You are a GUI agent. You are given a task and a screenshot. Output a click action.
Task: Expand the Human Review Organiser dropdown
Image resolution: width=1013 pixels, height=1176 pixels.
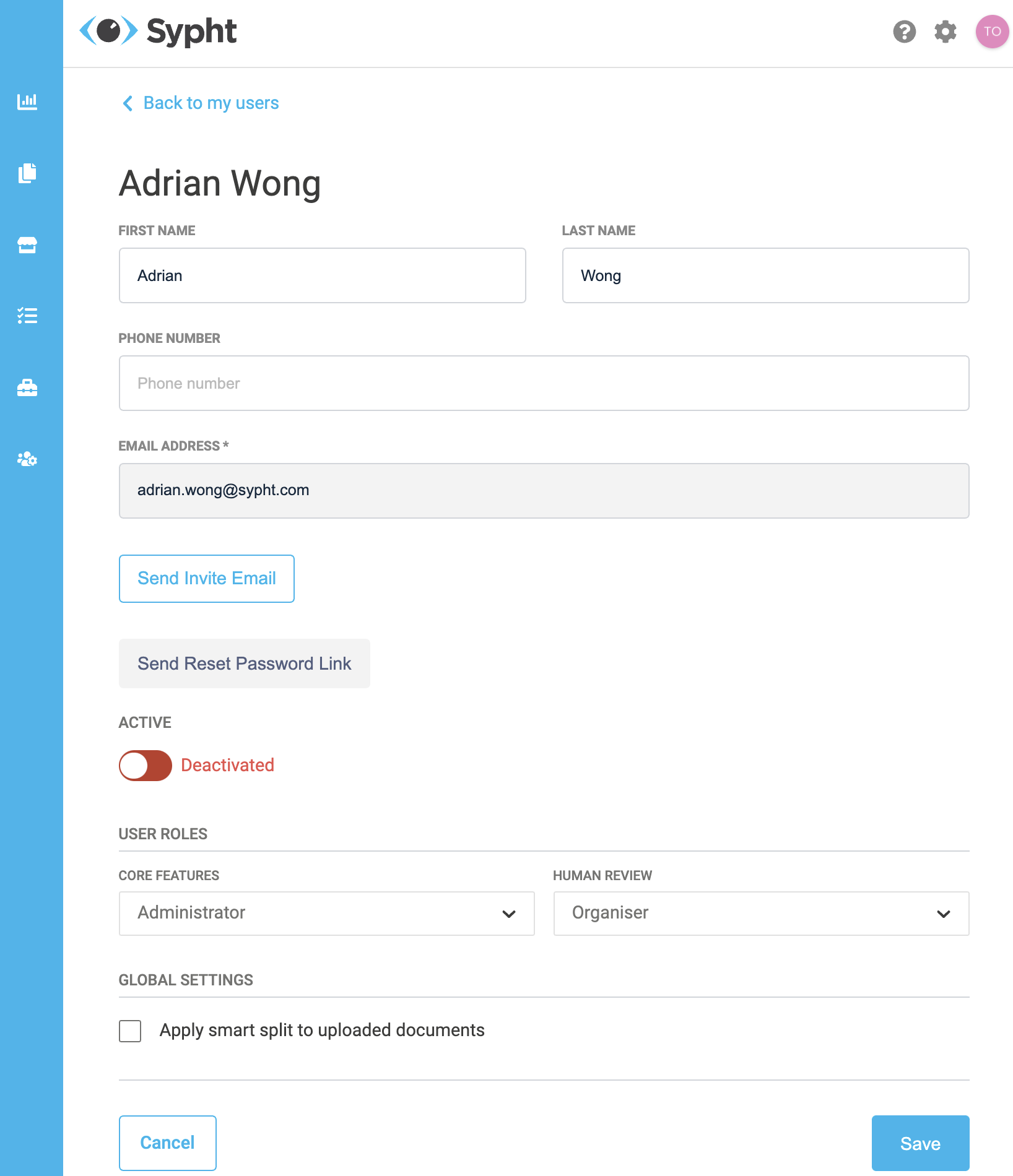(x=762, y=914)
